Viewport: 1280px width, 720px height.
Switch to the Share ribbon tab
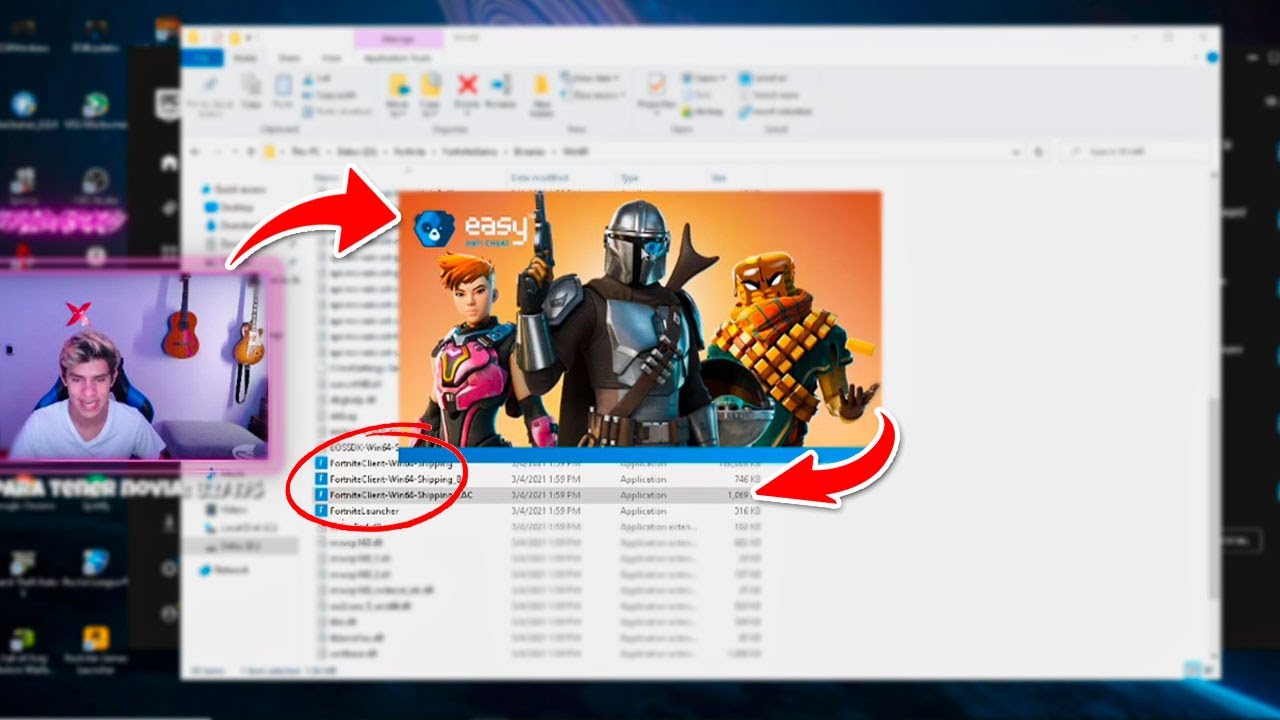pyautogui.click(x=289, y=58)
